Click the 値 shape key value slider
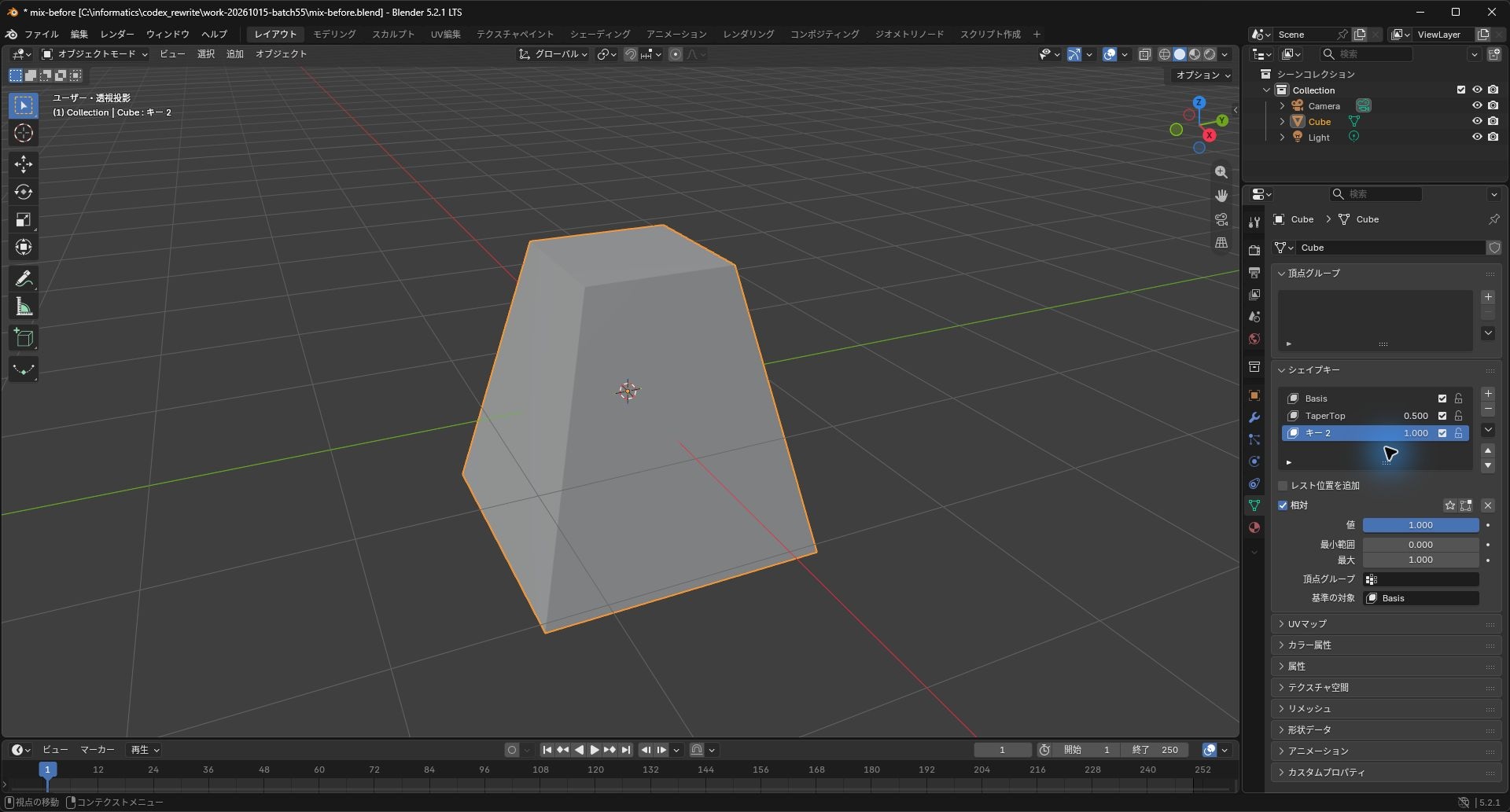Image resolution: width=1510 pixels, height=812 pixels. [x=1420, y=525]
